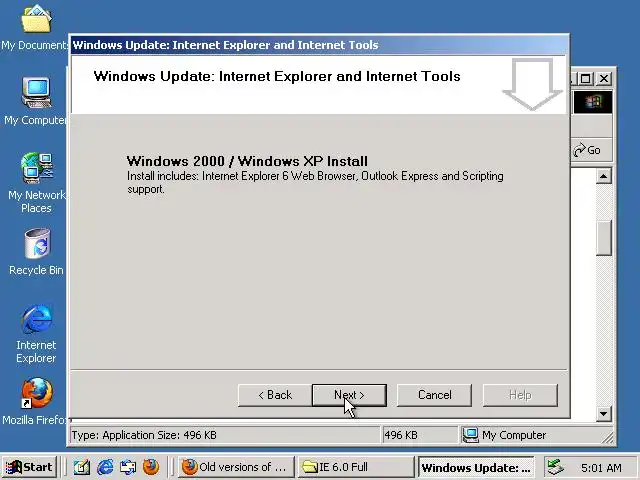
Task: Click the 'Install includes: Internet Explorer 6' description text
Action: 315,182
